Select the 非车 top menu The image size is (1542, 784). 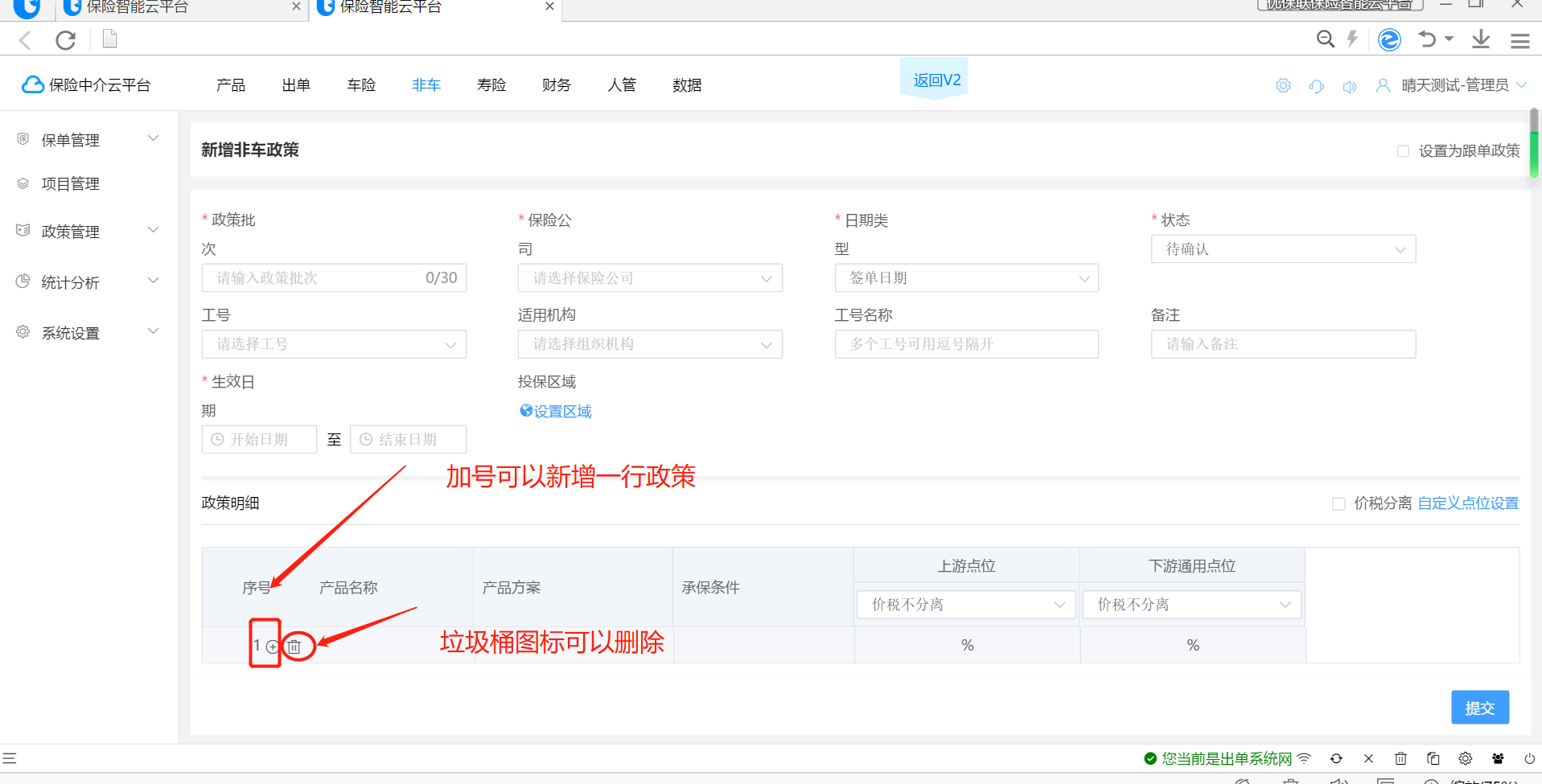[x=426, y=85]
